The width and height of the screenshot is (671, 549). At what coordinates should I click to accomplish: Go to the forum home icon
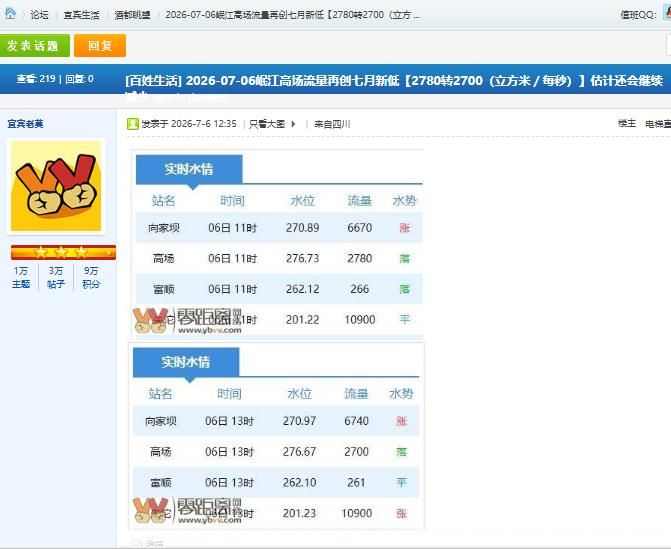pyautogui.click(x=10, y=14)
